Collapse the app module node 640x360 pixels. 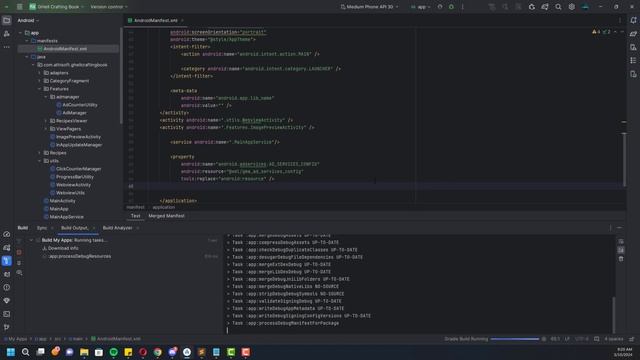[x=20, y=33]
